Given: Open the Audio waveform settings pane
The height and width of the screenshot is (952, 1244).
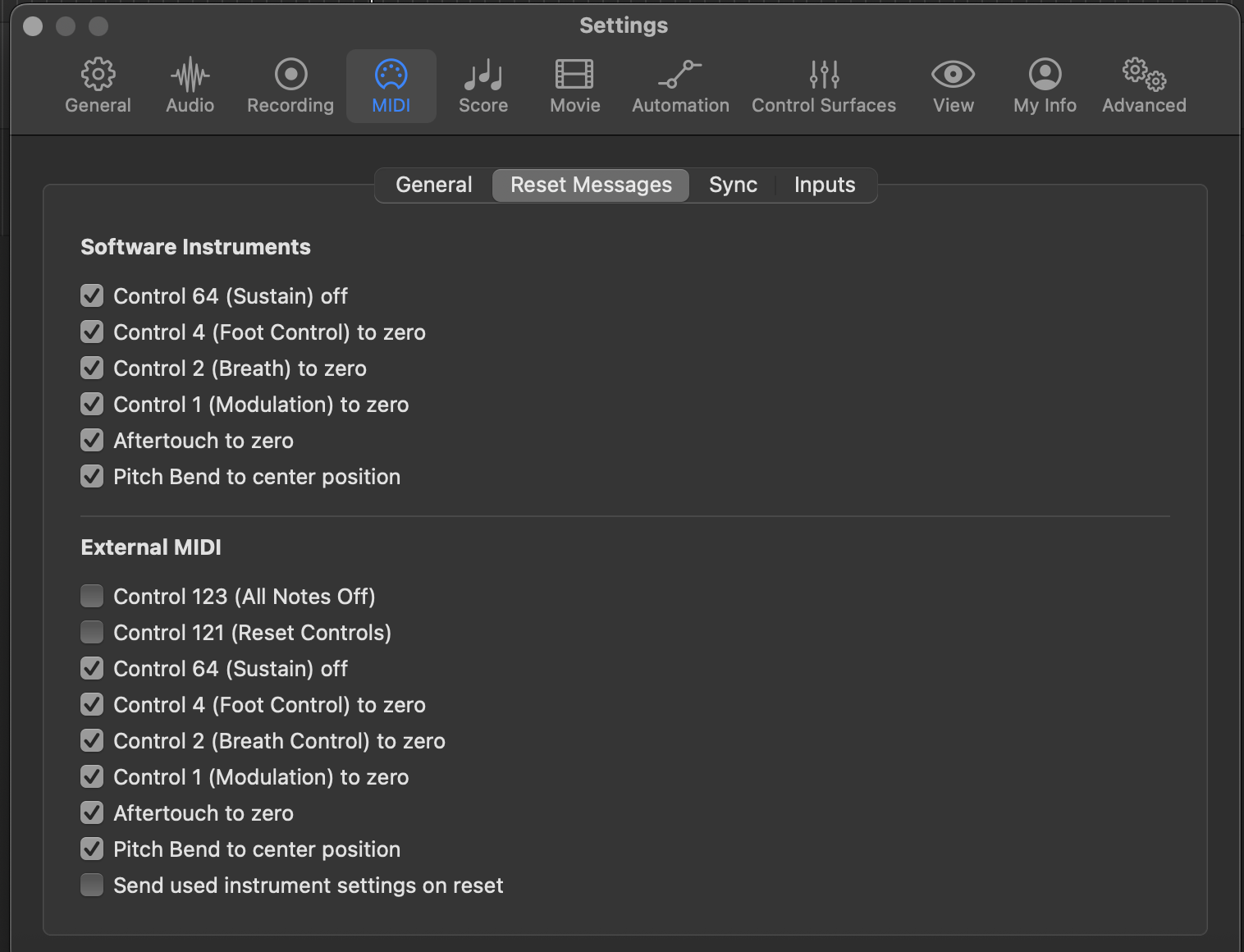Looking at the screenshot, I should coord(190,85).
